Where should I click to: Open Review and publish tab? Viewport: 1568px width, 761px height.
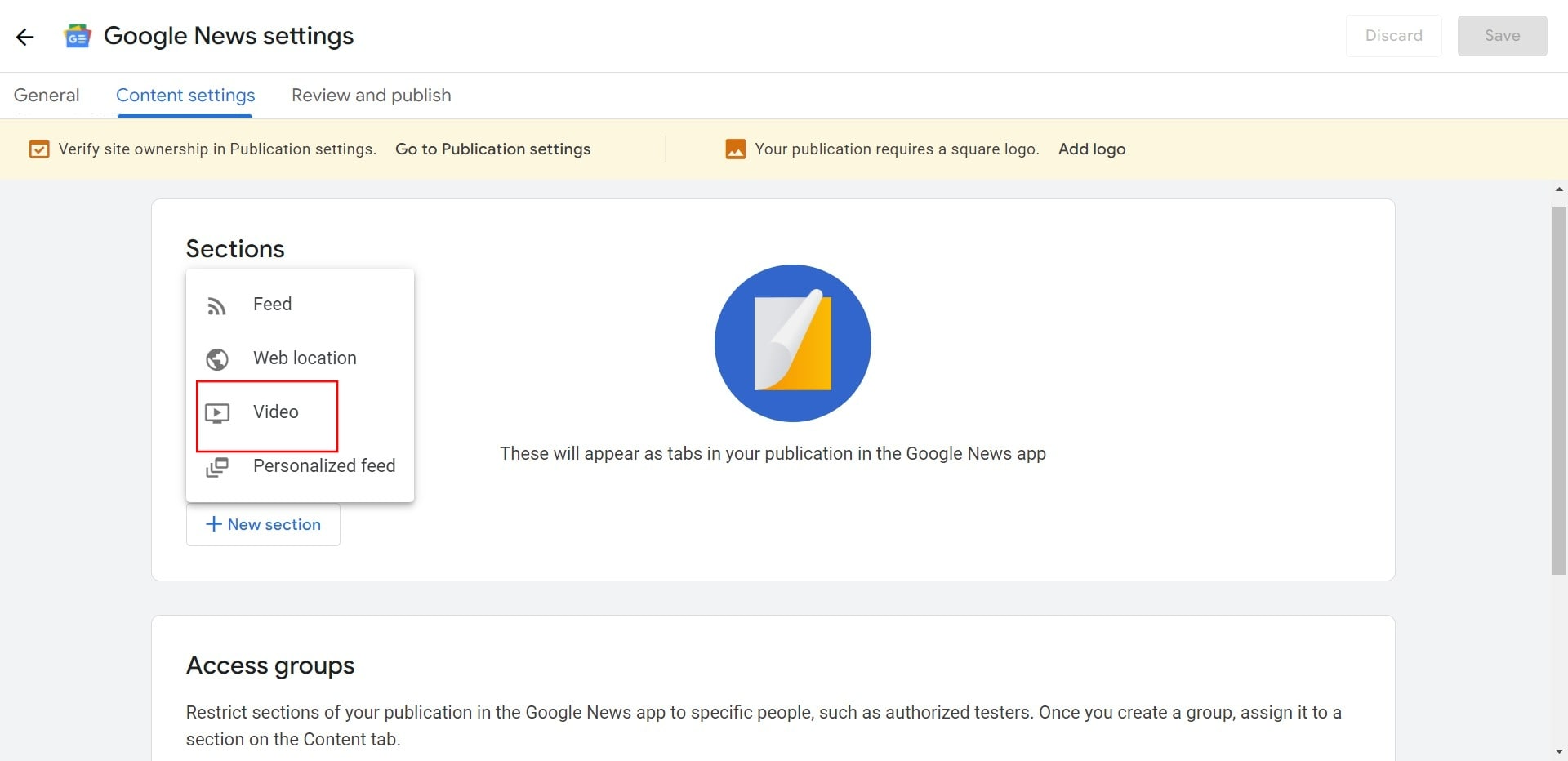pos(372,95)
